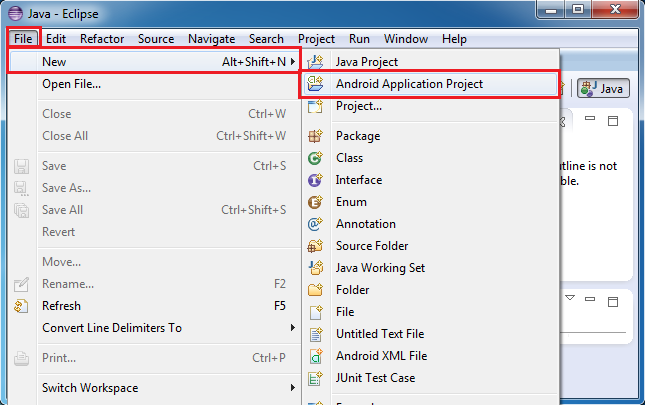Select Untitled Text File from New submenu
Image resolution: width=645 pixels, height=405 pixels.
[380, 334]
